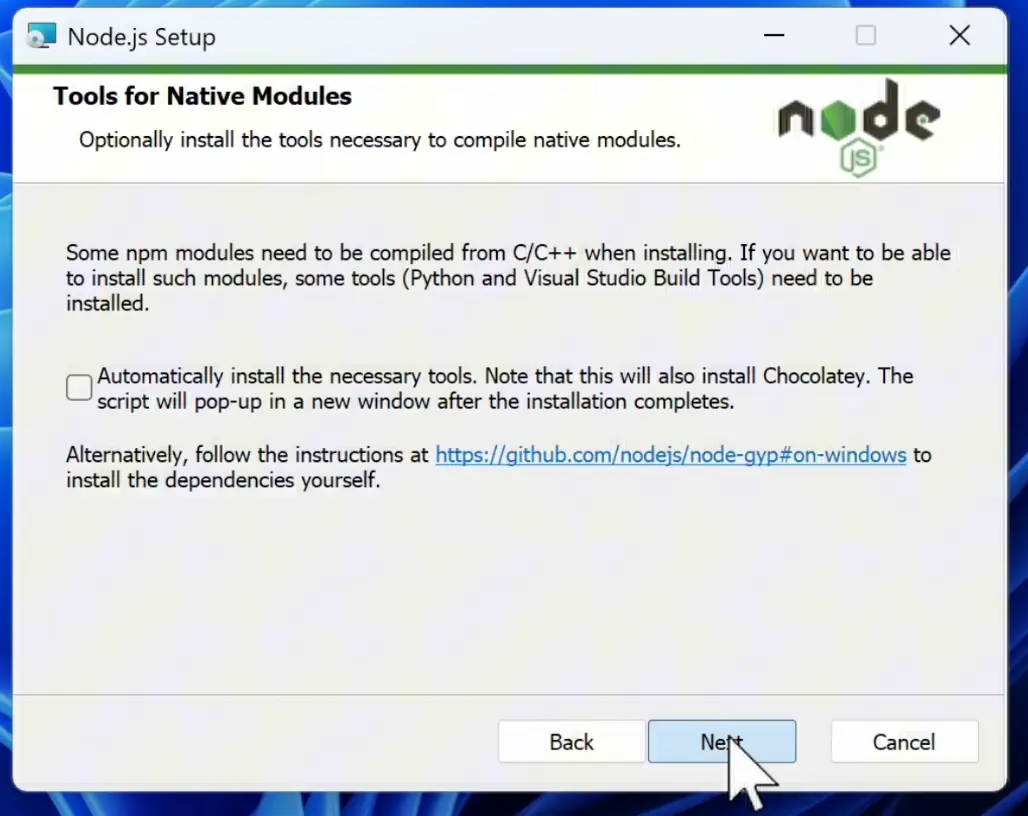The height and width of the screenshot is (816, 1028).
Task: Open the node-gyp on-windows GitHub link
Action: (x=671, y=455)
